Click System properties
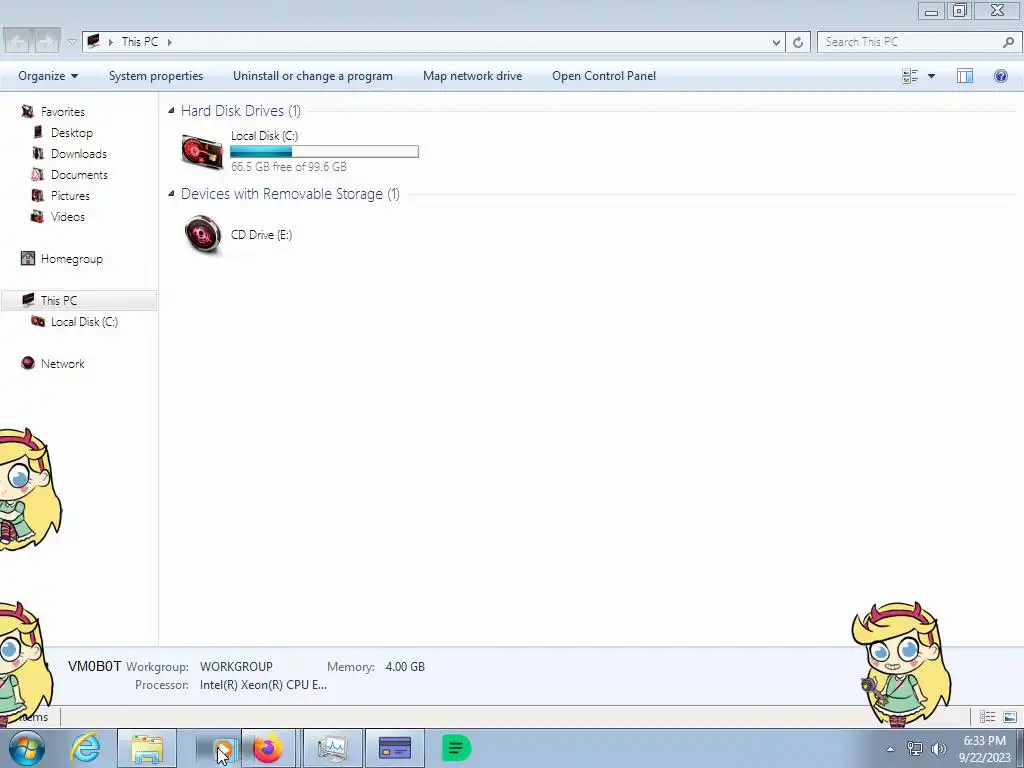The height and width of the screenshot is (768, 1024). coord(155,76)
